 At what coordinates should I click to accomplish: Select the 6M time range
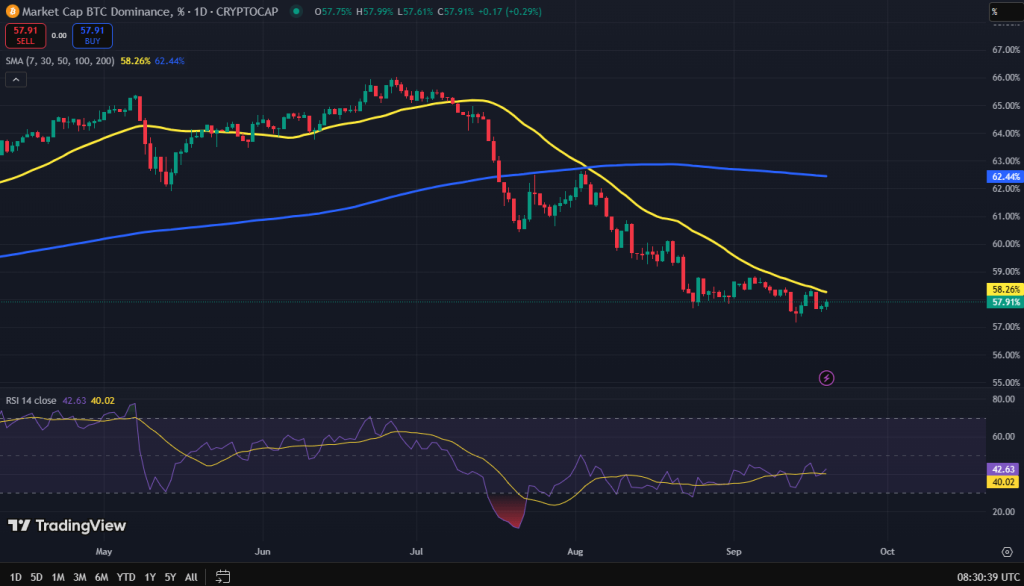tap(101, 577)
